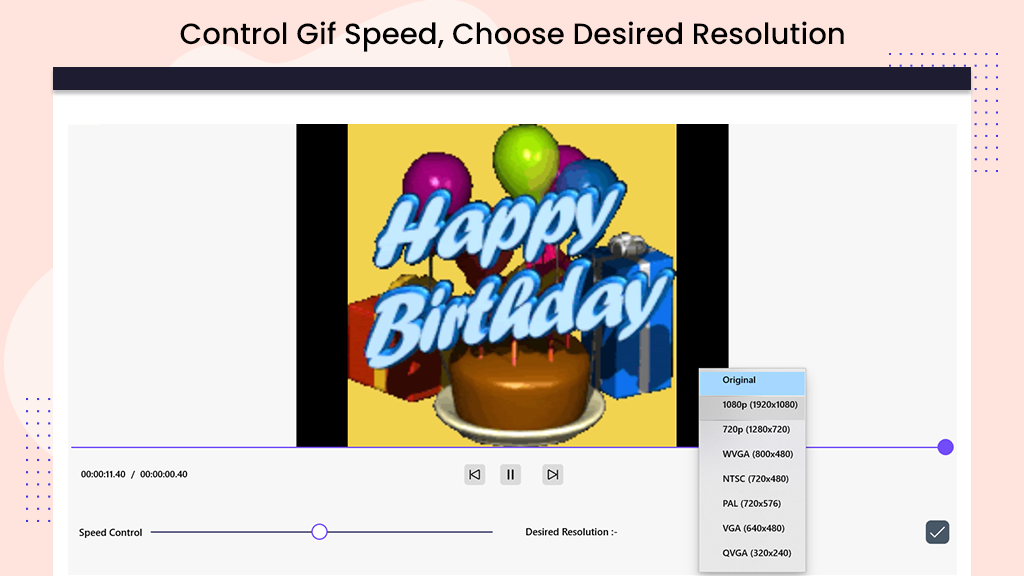Viewport: 1024px width, 576px height.
Task: Select PAL (720x576) resolution
Action: pos(752,504)
